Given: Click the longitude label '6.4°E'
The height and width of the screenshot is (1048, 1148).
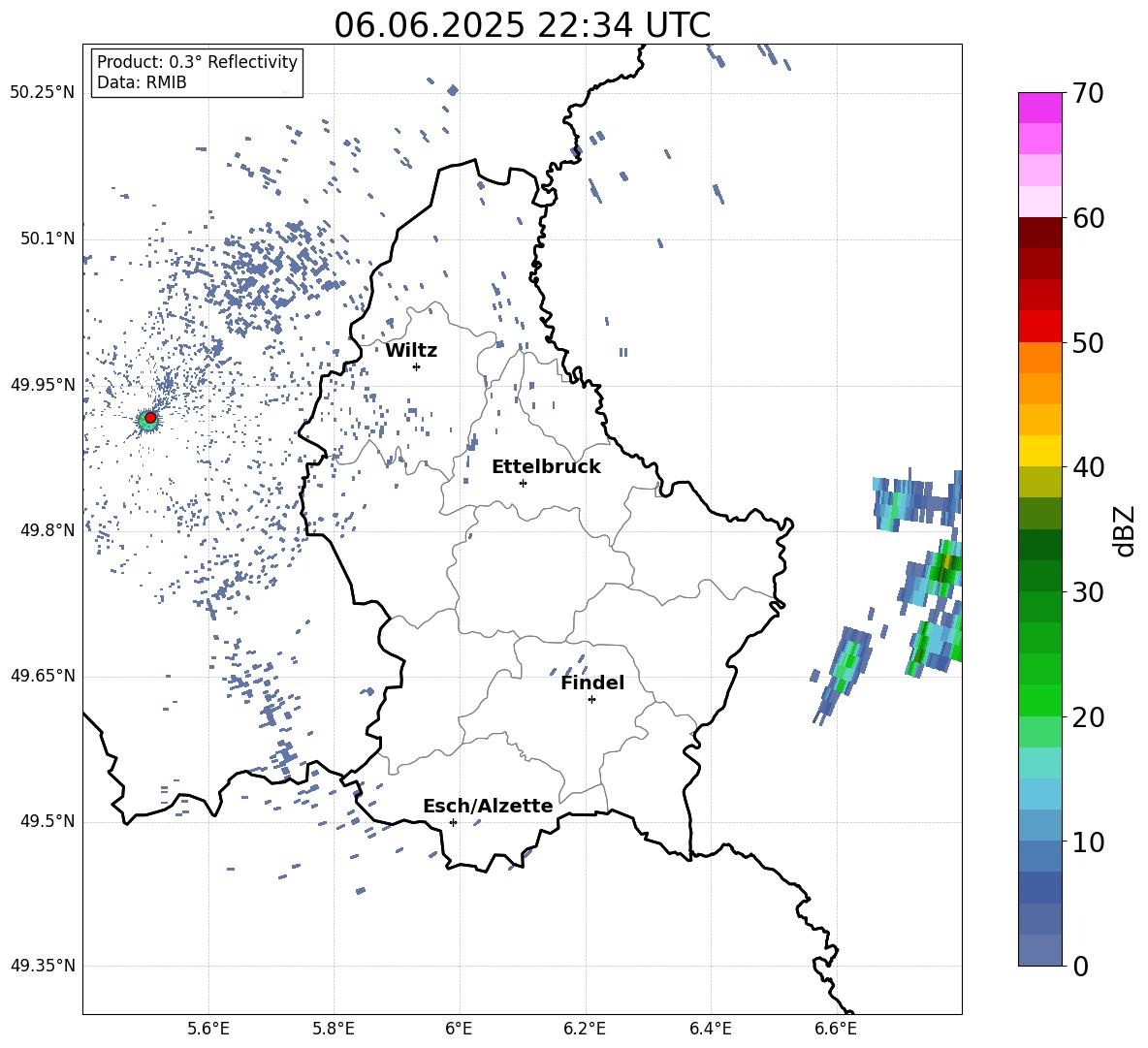Looking at the screenshot, I should click(x=710, y=1029).
